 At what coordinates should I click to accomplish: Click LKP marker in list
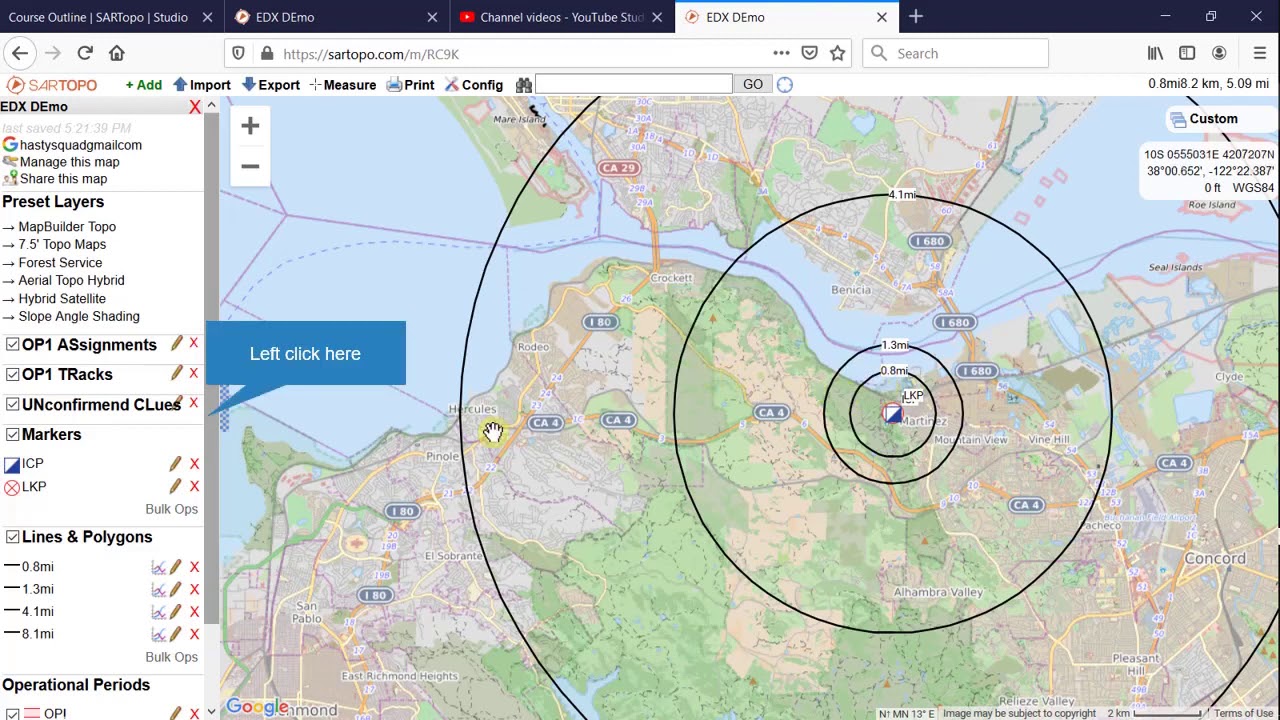coord(34,487)
